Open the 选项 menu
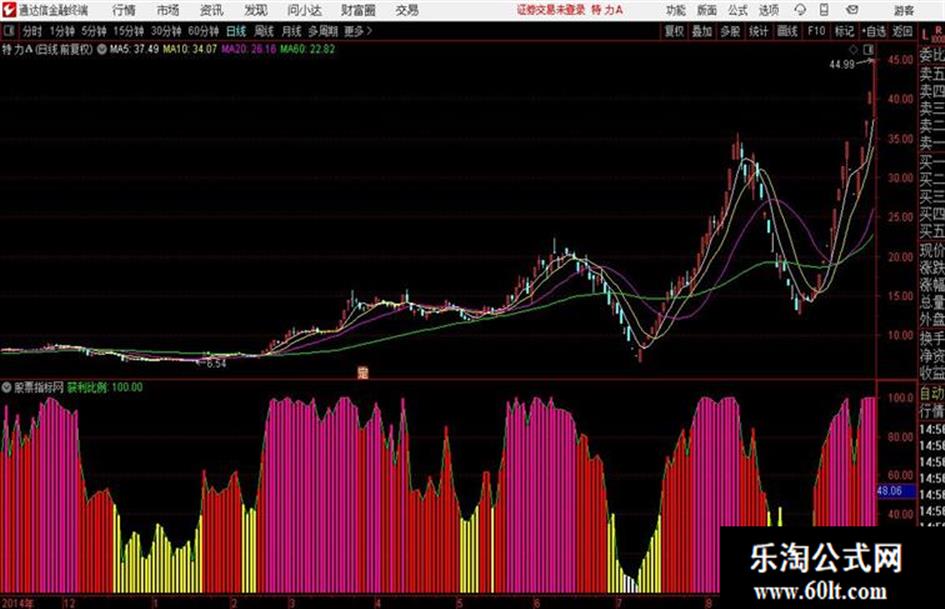945x609 pixels. (768, 10)
